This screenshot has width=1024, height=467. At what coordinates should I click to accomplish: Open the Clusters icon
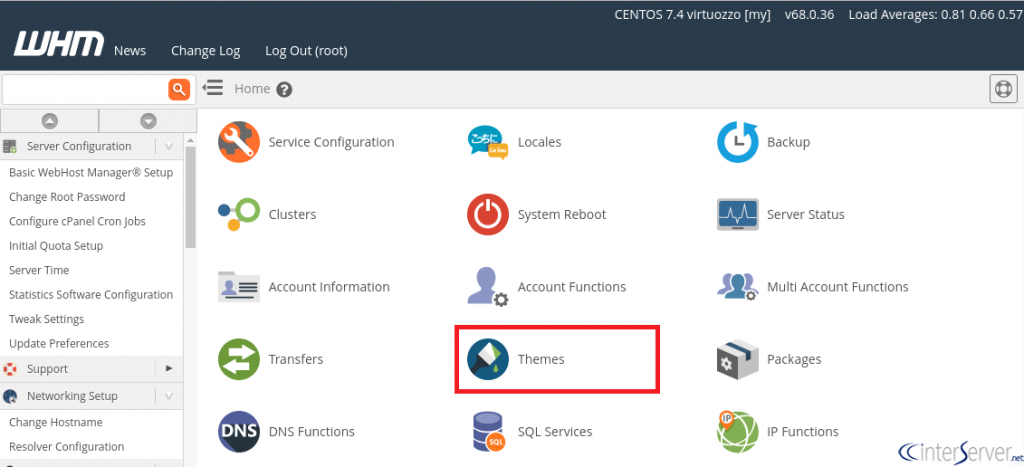pos(239,214)
